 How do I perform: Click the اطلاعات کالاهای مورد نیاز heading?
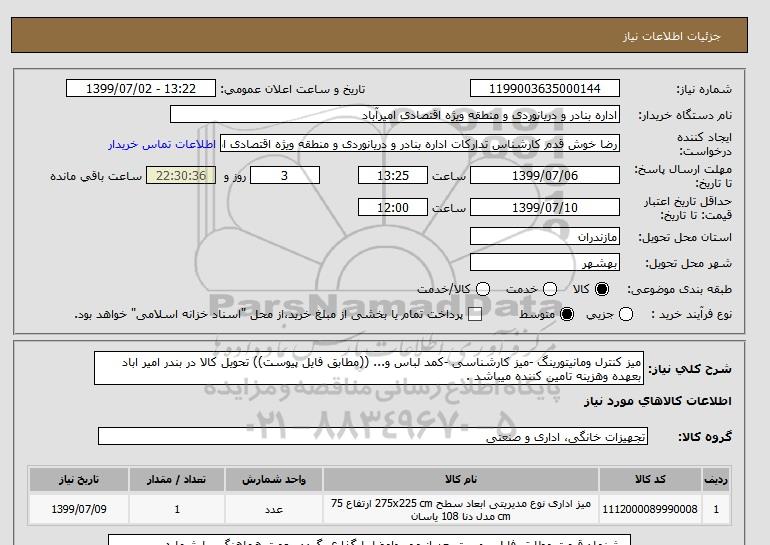tap(658, 401)
